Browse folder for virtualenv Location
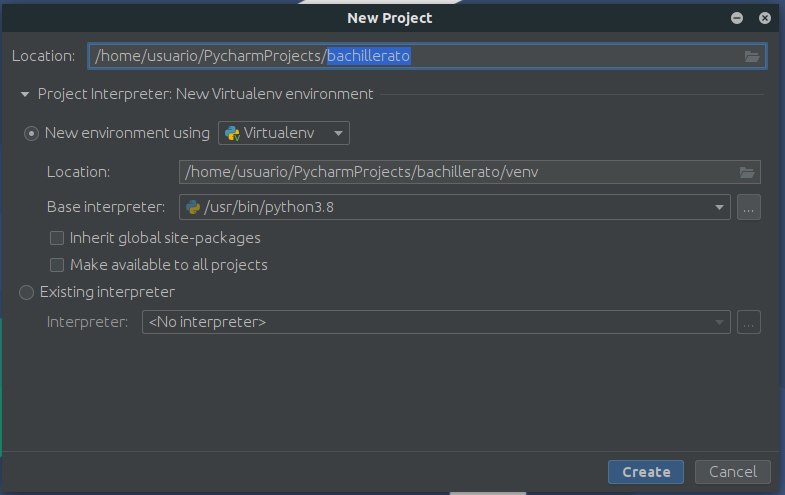Image resolution: width=785 pixels, height=495 pixels. pos(746,172)
